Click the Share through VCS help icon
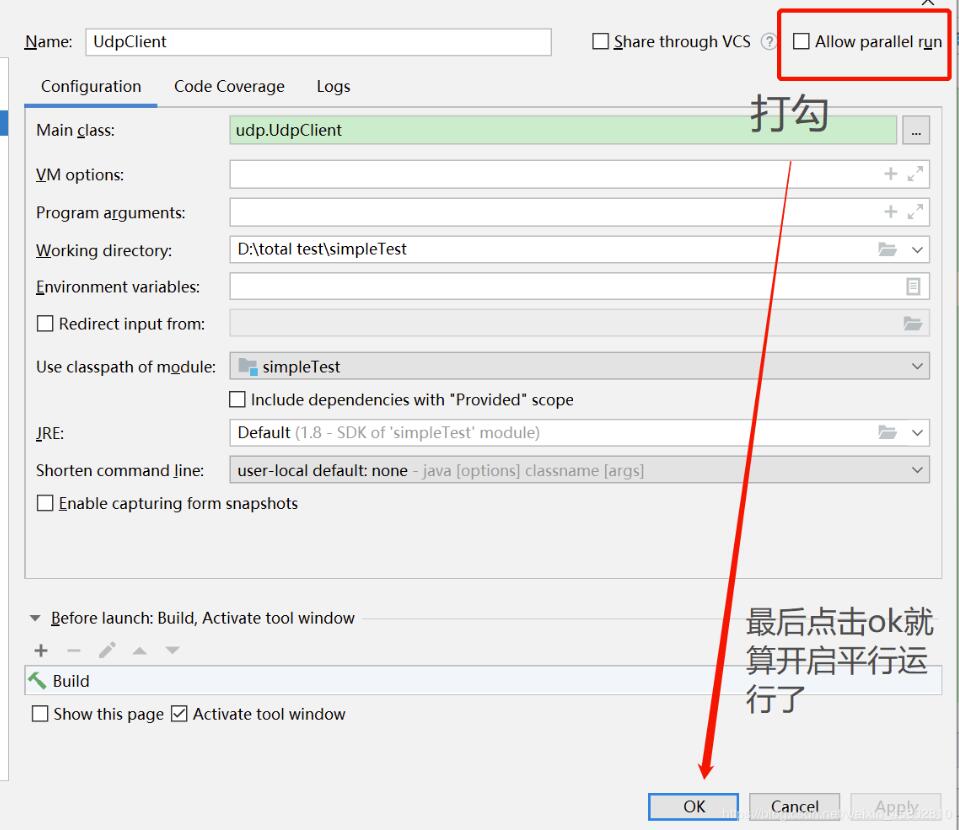The width and height of the screenshot is (959, 830). coord(768,42)
